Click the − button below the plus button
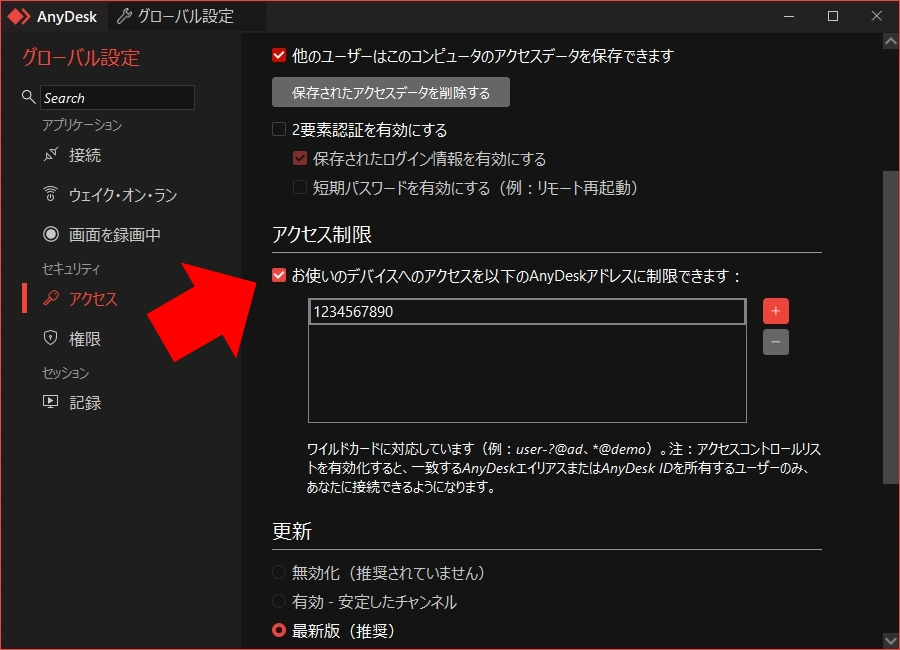Image resolution: width=900 pixels, height=650 pixels. pos(775,343)
